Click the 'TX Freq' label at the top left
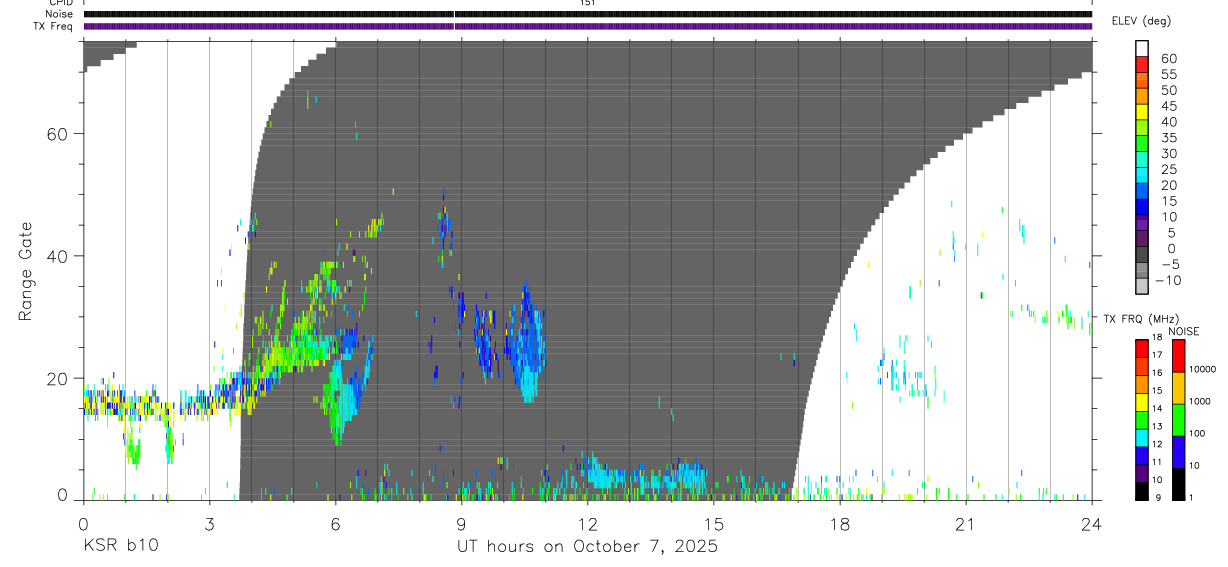1228x567 pixels. pos(54,26)
